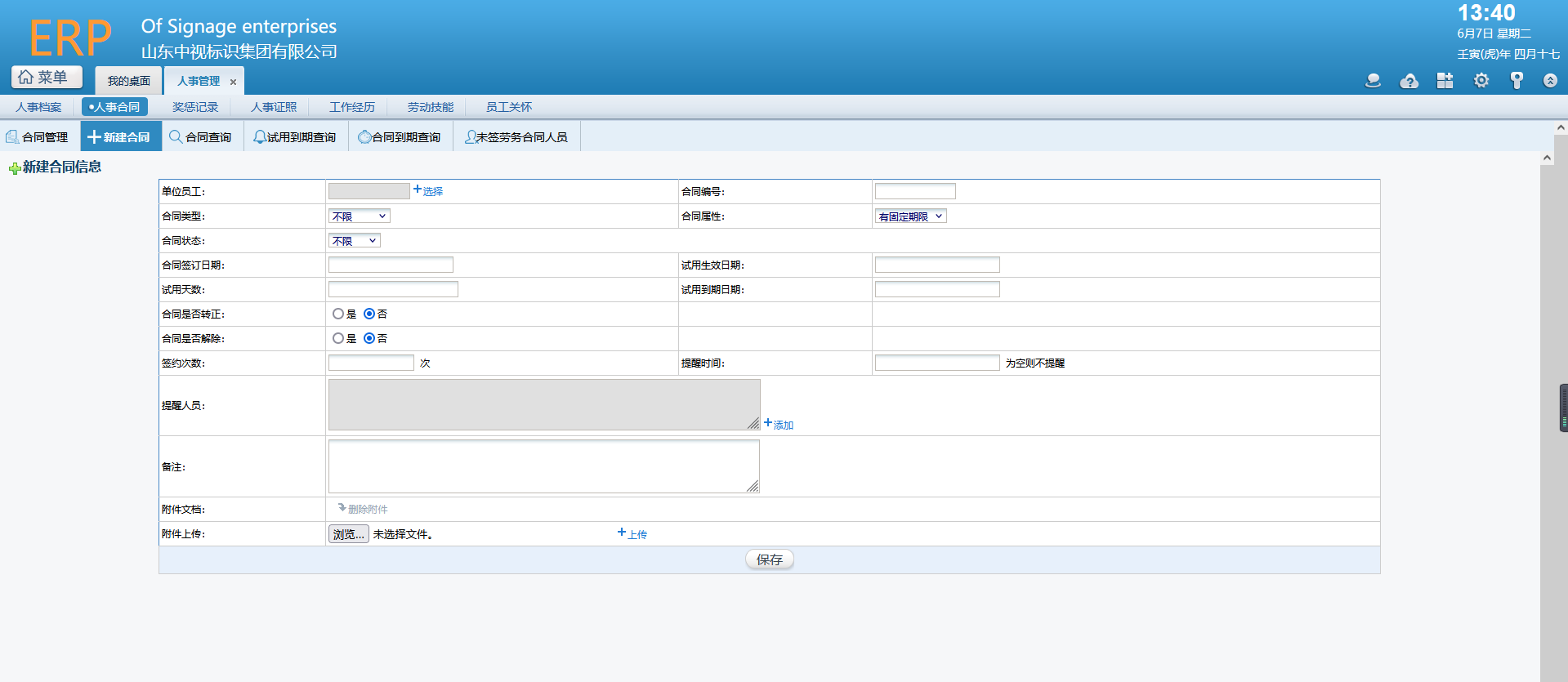Click the person icon of 未签劳务合同人员

(470, 136)
